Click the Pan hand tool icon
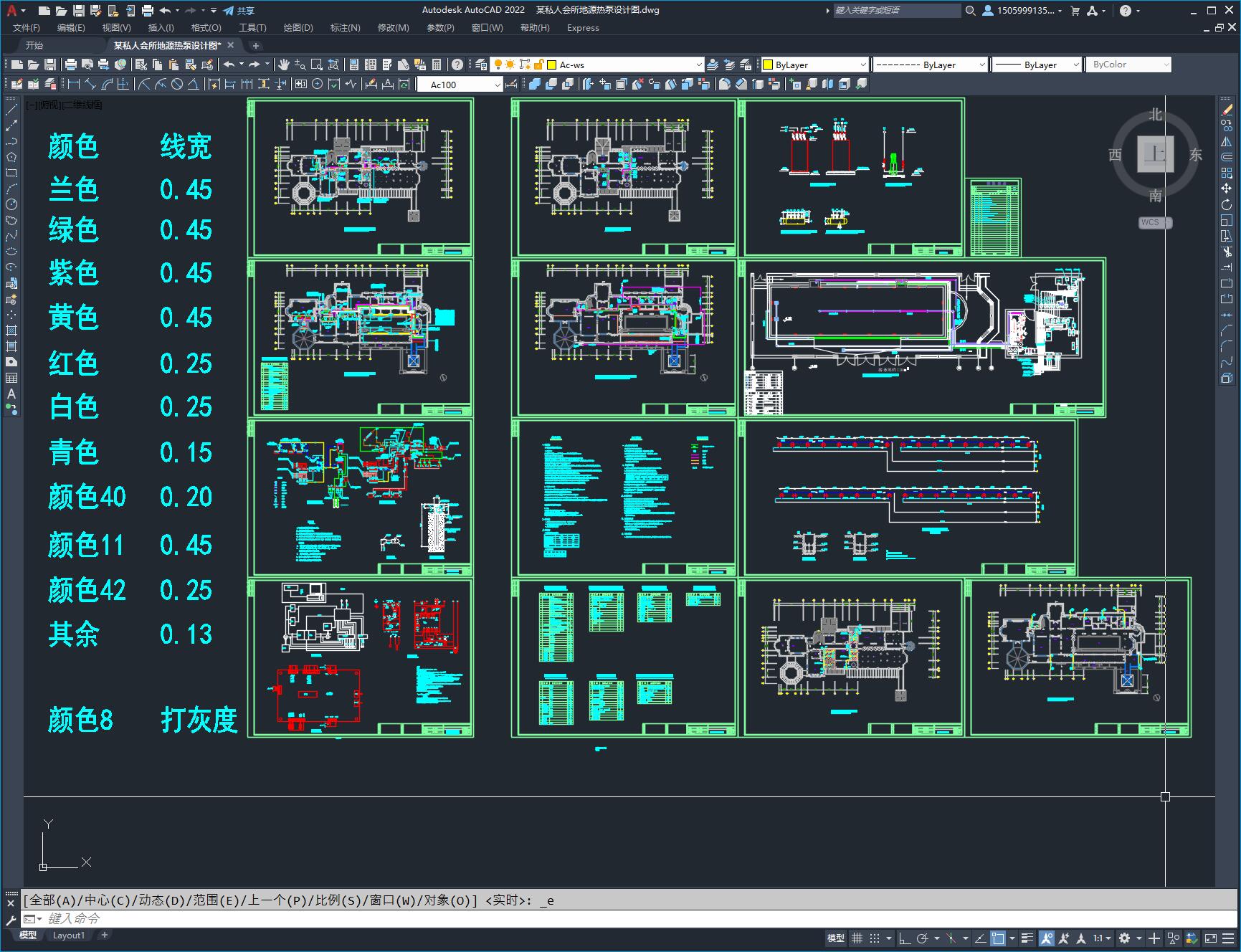This screenshot has width=1241, height=952. pyautogui.click(x=284, y=65)
